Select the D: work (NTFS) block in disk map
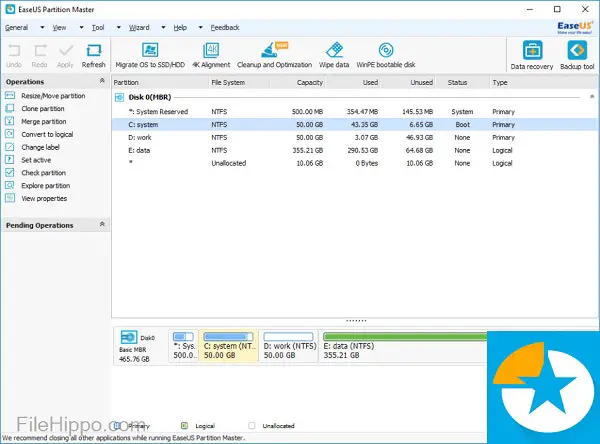This screenshot has width=600, height=444. coord(289,346)
